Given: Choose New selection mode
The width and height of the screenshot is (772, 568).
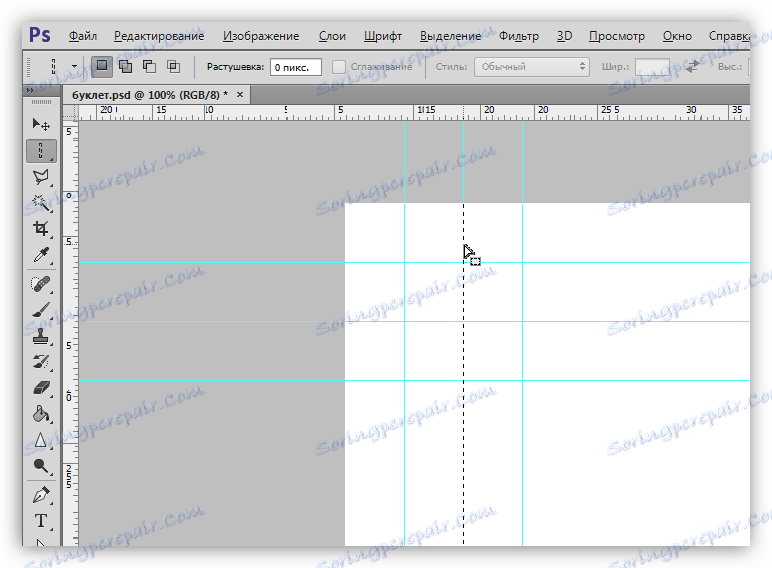Looking at the screenshot, I should [102, 66].
